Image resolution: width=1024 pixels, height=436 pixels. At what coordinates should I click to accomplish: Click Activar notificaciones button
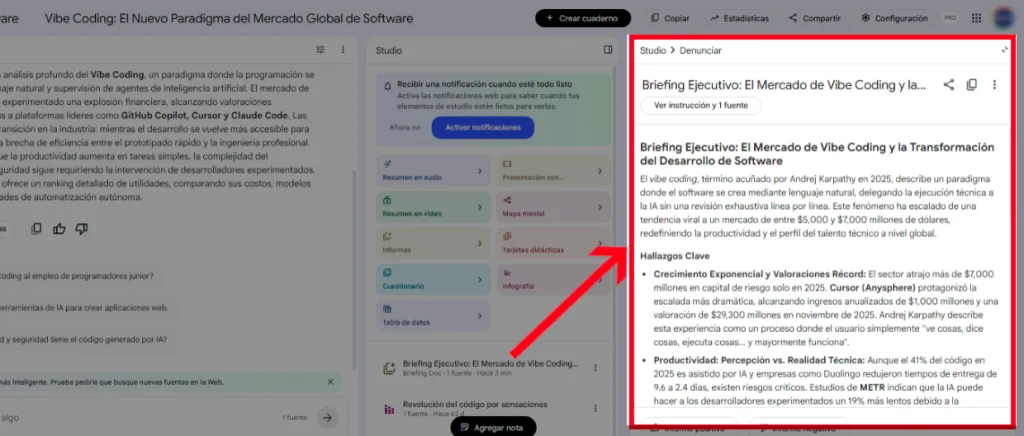point(483,127)
